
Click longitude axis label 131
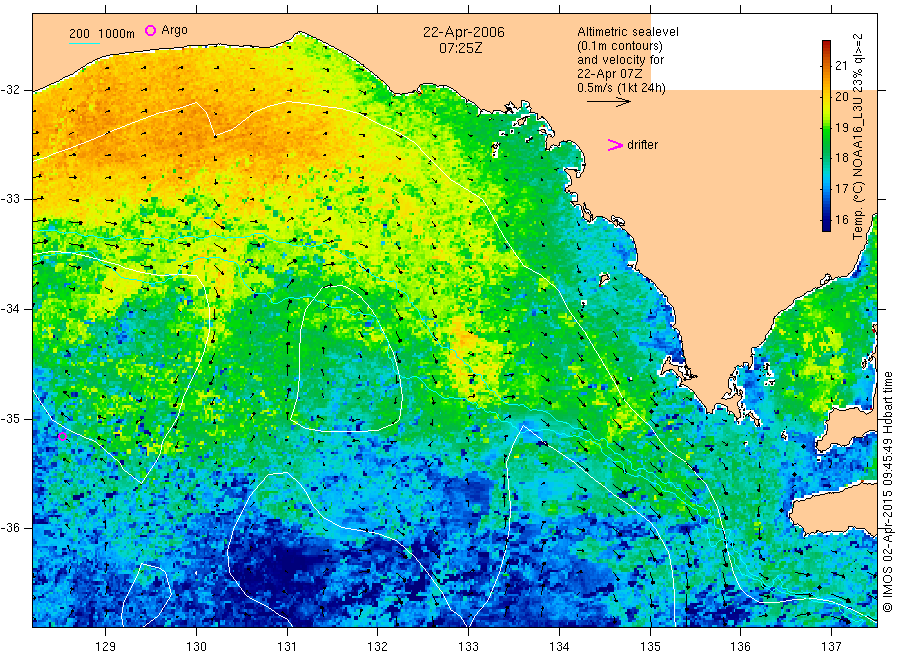287,647
